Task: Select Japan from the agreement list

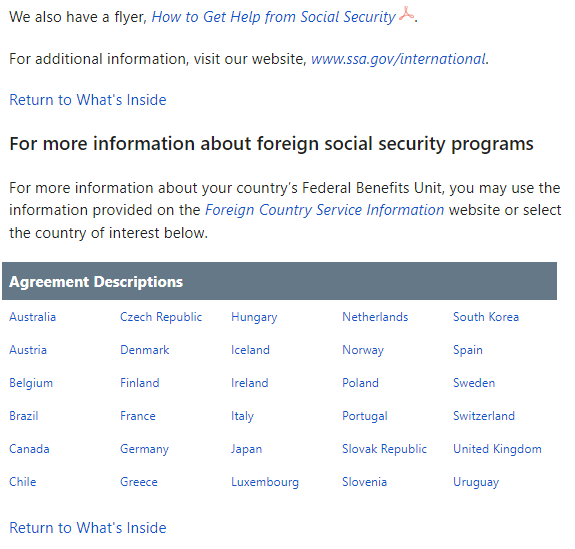Action: [x=246, y=449]
